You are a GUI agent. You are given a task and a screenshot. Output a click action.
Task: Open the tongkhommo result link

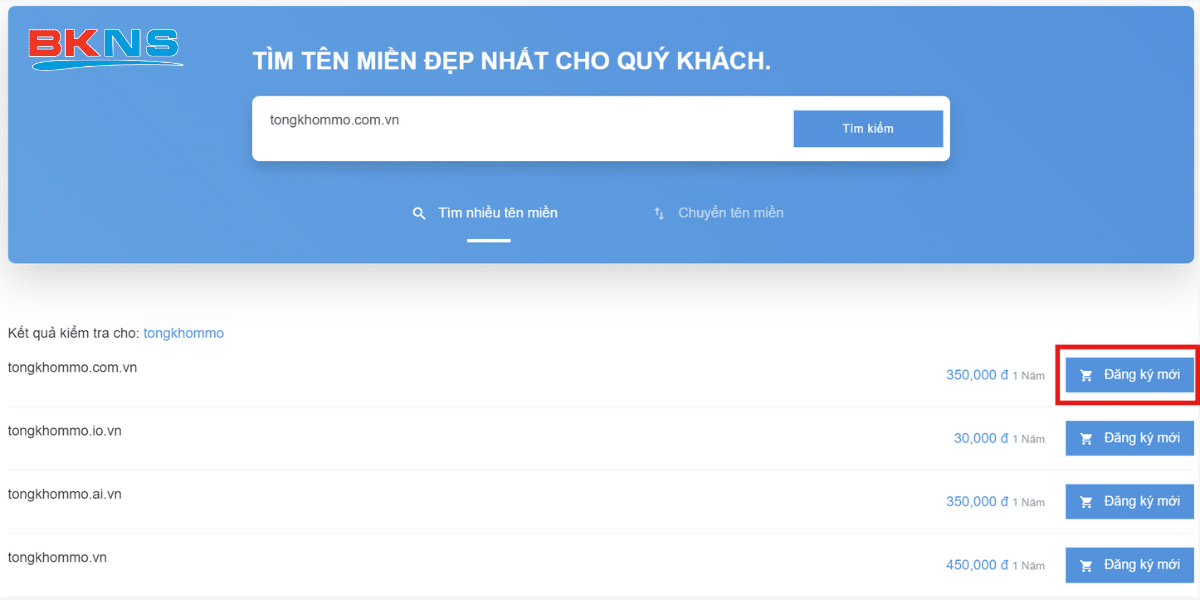[183, 333]
